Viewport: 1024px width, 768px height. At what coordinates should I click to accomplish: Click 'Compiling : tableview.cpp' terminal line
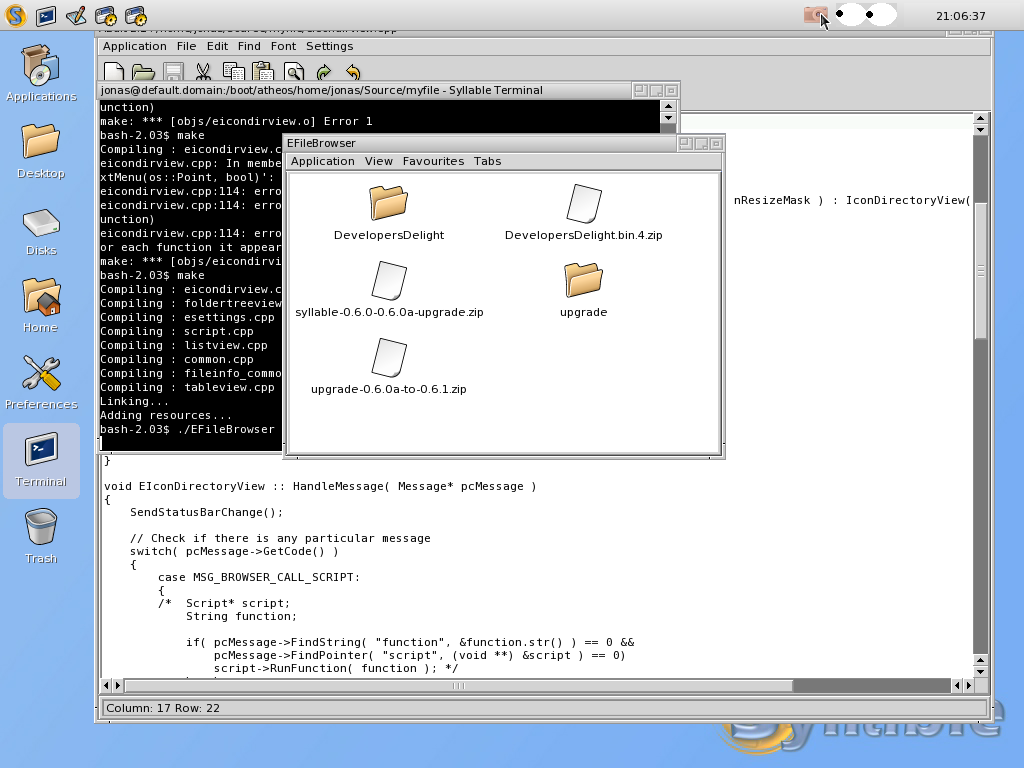[x=187, y=387]
